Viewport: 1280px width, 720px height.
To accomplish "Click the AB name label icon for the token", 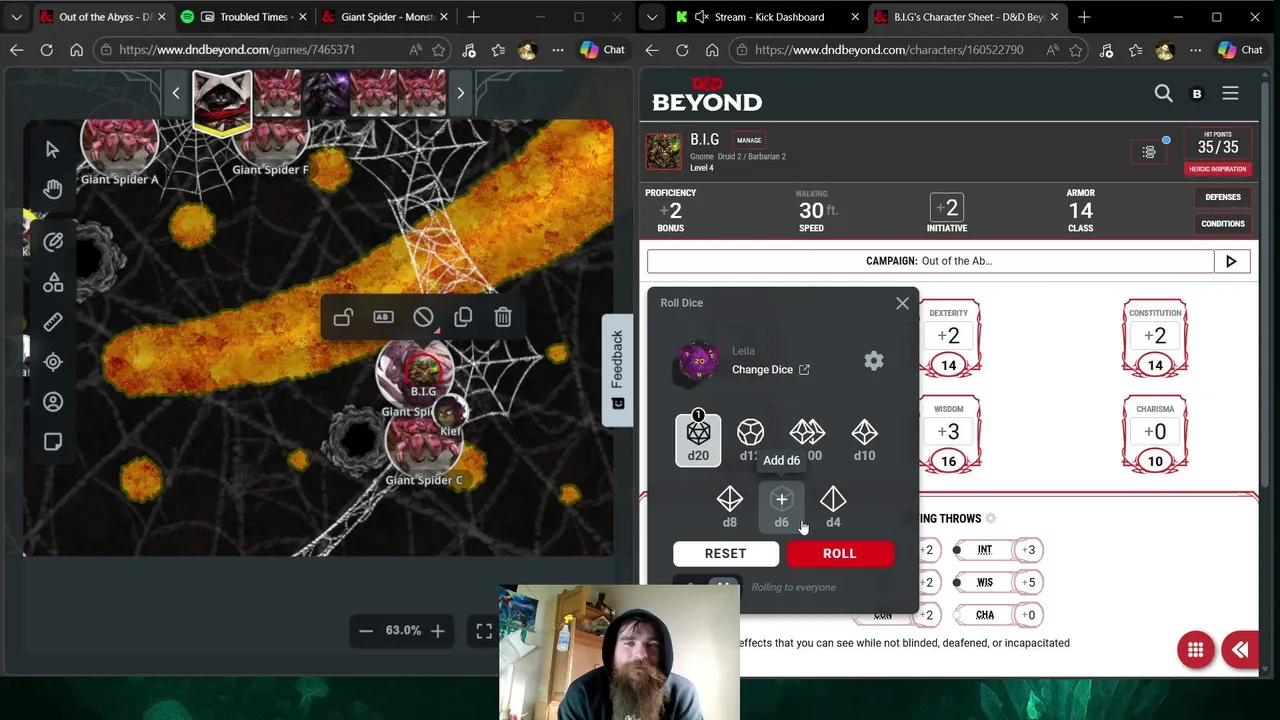I will pos(383,317).
